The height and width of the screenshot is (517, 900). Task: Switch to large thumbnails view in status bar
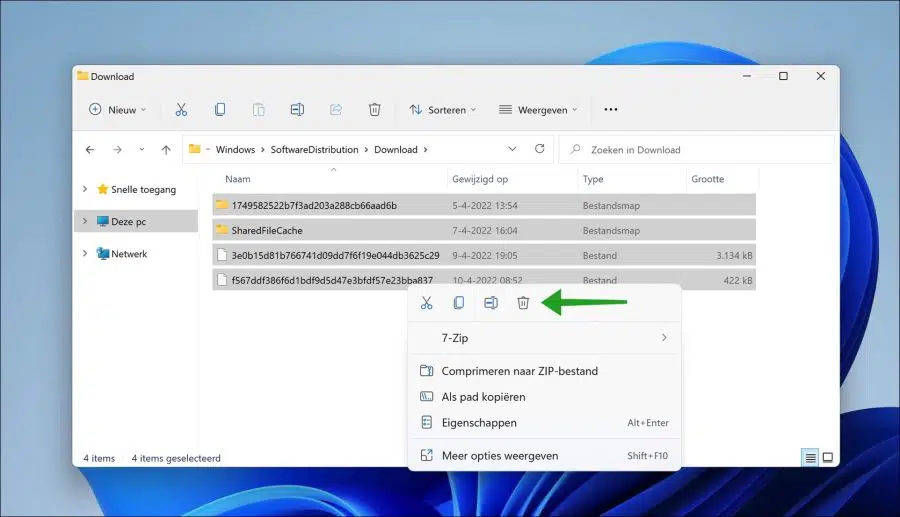pos(828,457)
